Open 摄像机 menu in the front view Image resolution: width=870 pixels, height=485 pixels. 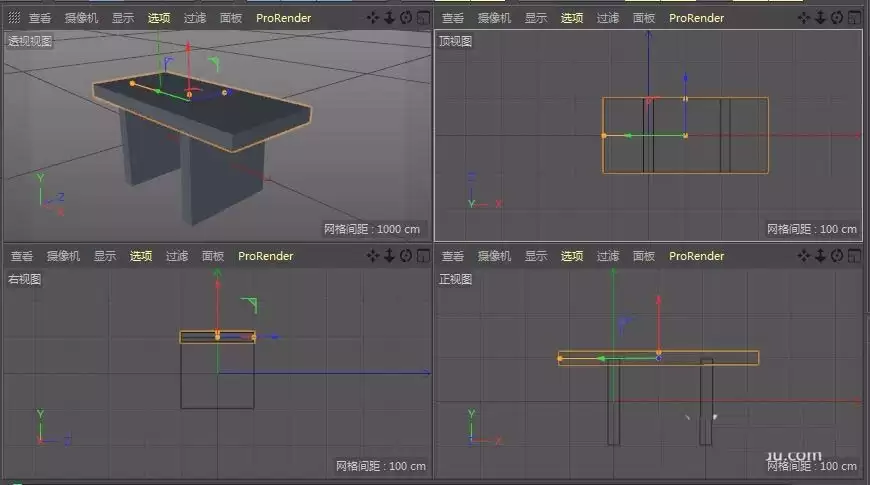point(494,256)
